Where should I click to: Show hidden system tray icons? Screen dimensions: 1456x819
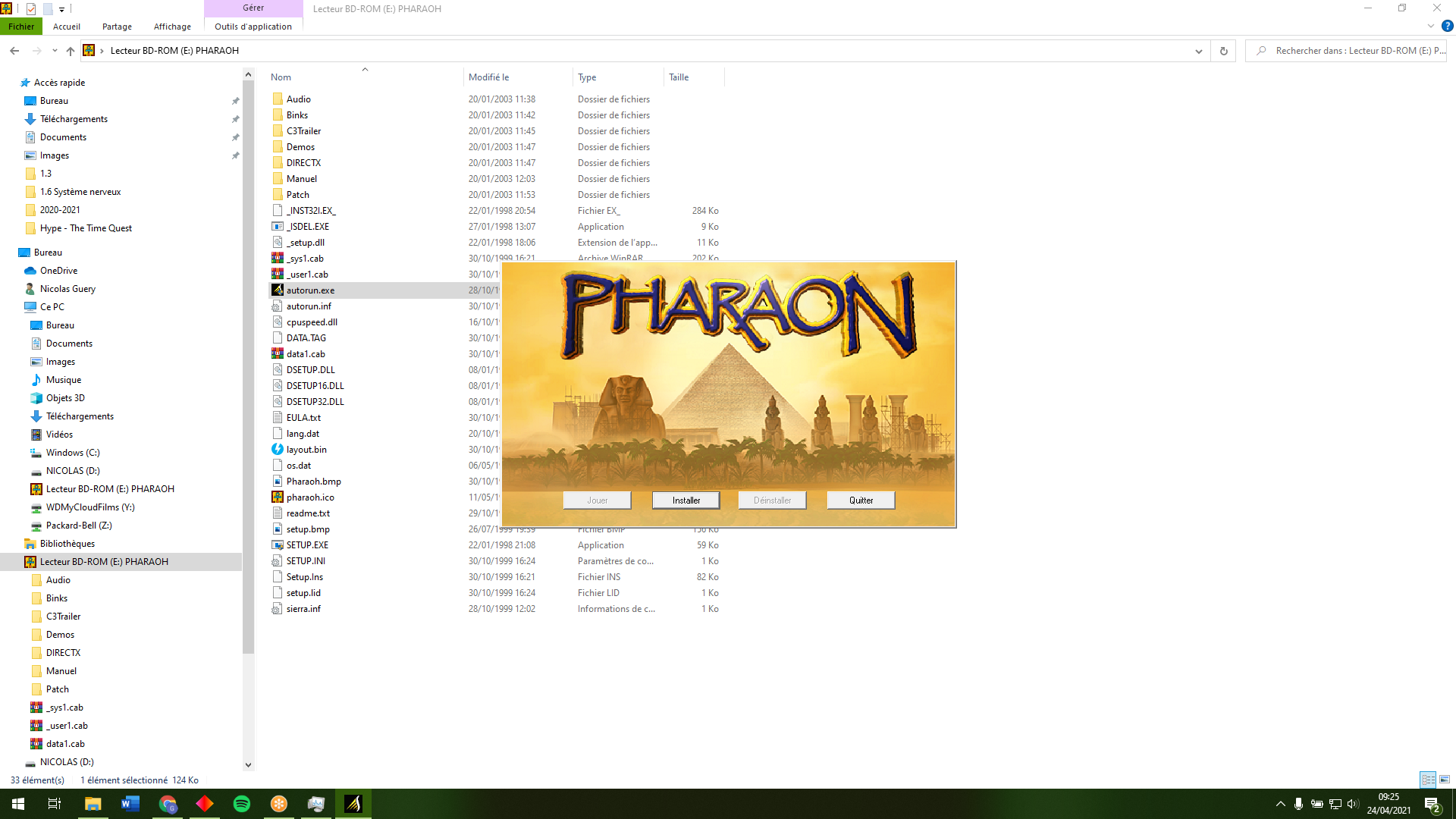pyautogui.click(x=1281, y=804)
